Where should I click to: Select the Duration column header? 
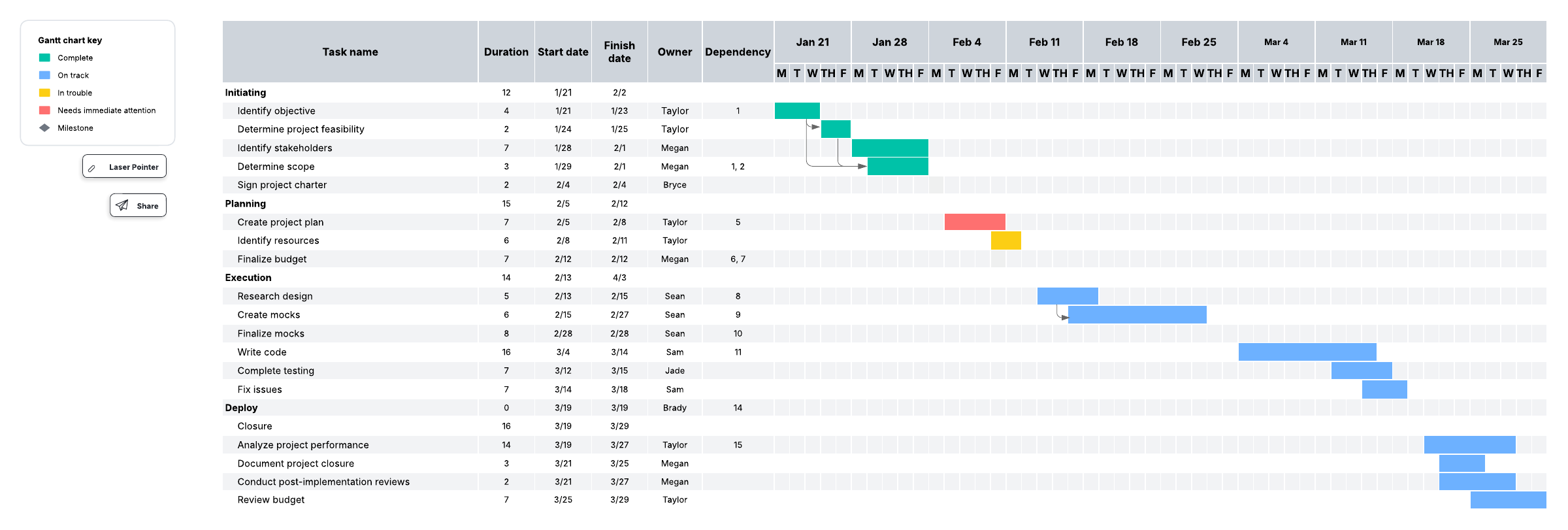(506, 52)
